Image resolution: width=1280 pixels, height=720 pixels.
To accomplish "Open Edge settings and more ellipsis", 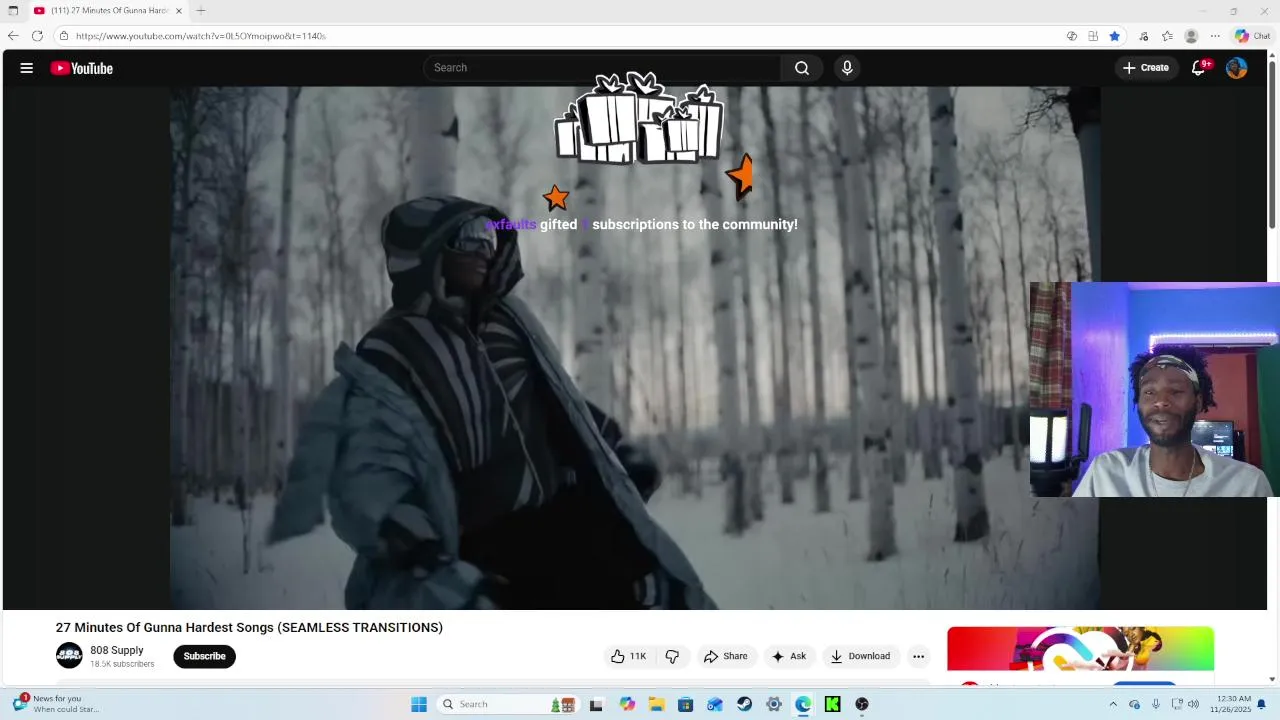I will pos(1215,36).
